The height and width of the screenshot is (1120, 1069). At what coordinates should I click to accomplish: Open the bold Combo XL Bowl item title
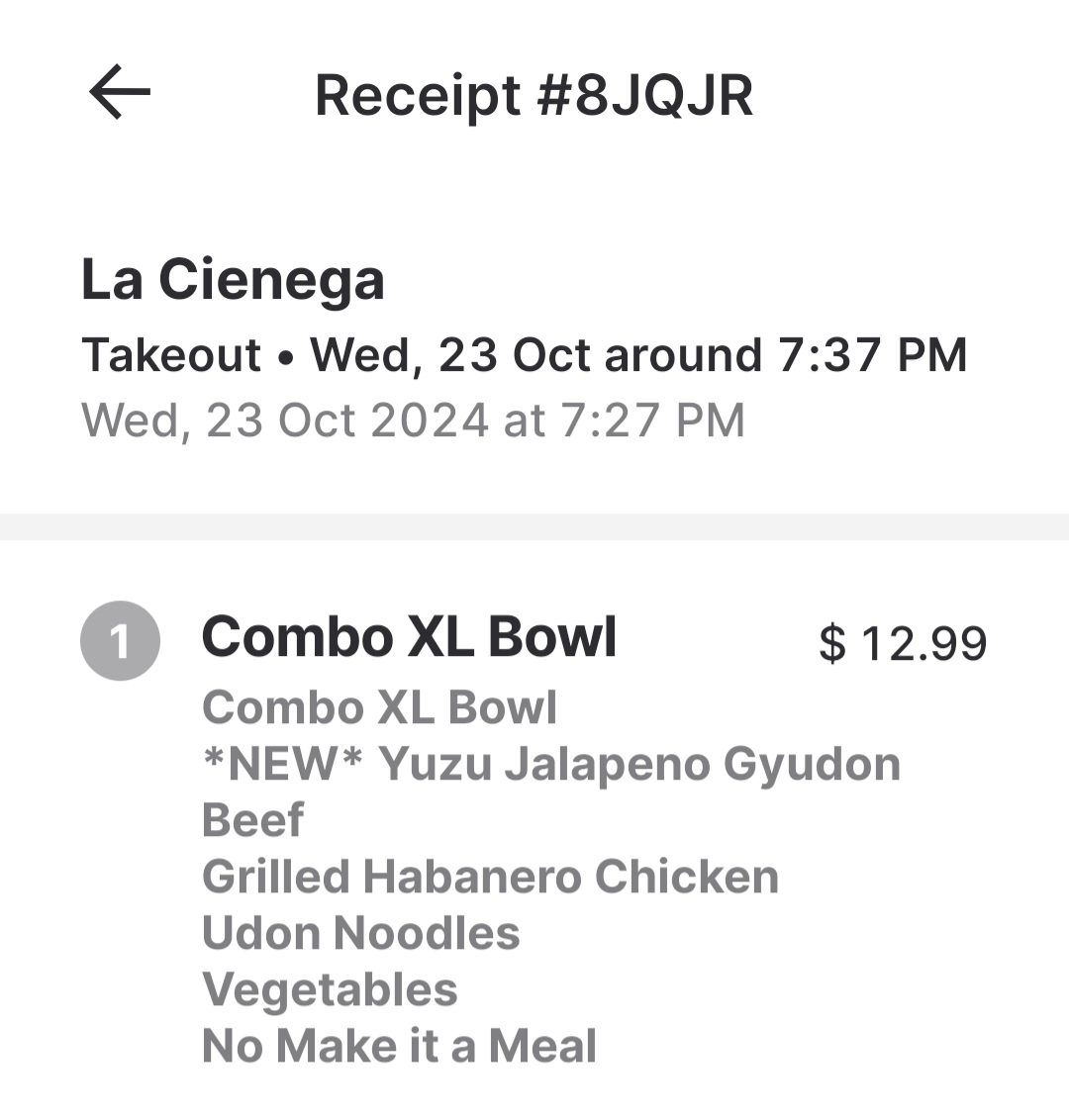point(410,636)
